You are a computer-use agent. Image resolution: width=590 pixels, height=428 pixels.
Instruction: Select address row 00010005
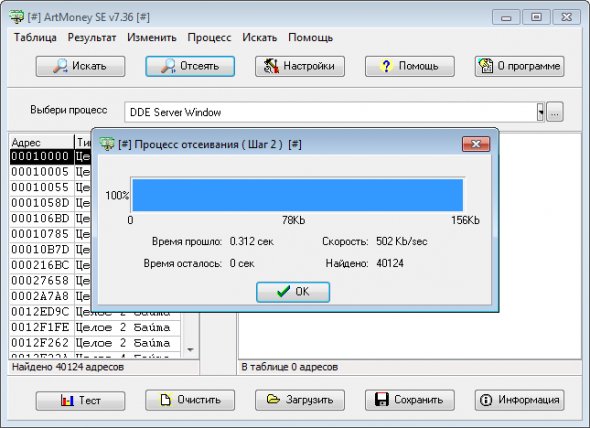coord(50,172)
